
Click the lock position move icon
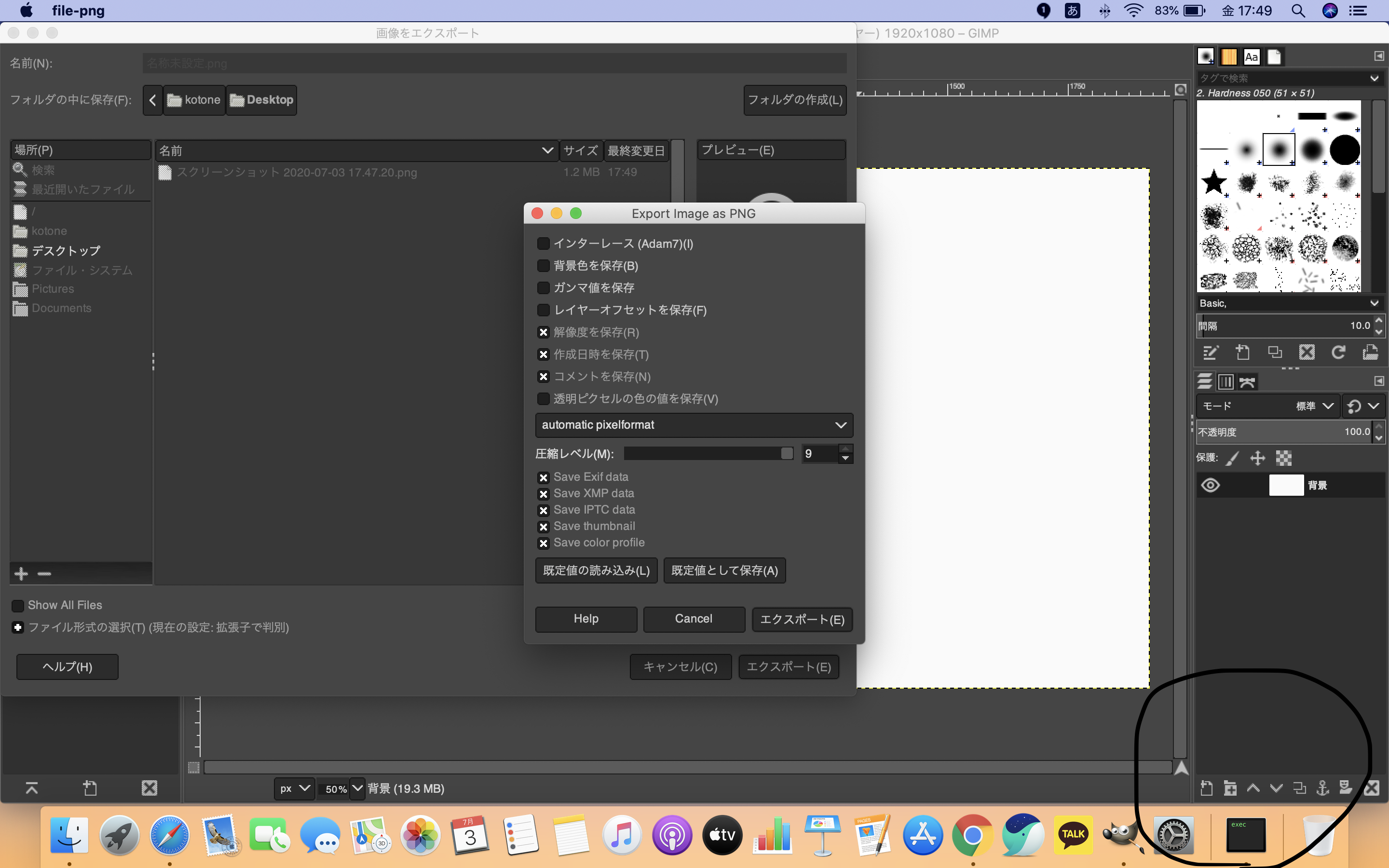click(x=1257, y=458)
